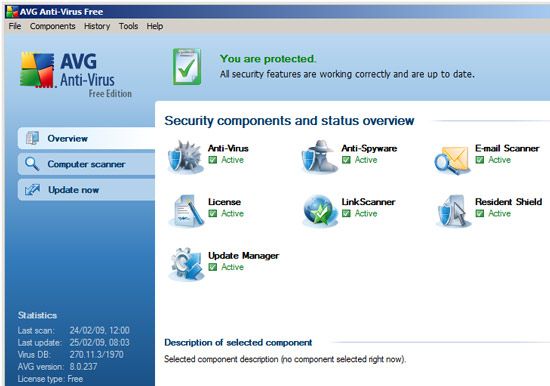Select the Update Manager component label

click(x=244, y=256)
